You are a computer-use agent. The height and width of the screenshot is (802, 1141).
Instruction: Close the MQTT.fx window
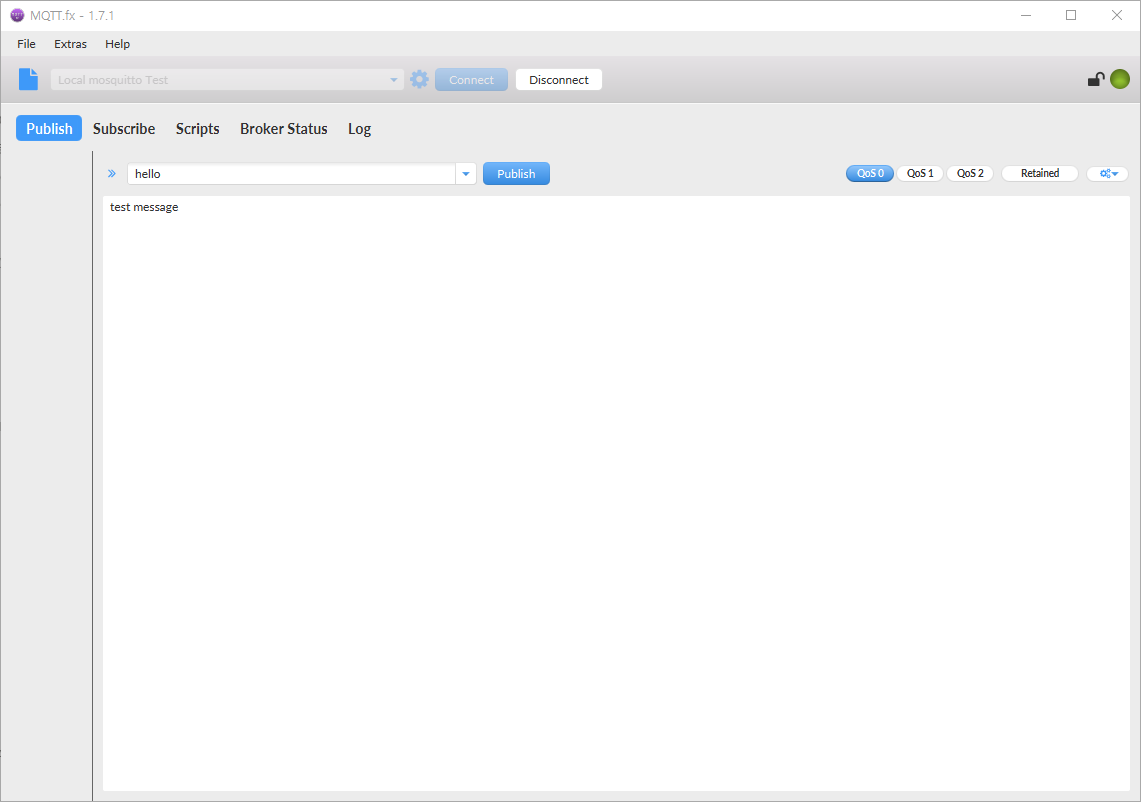(x=1117, y=15)
